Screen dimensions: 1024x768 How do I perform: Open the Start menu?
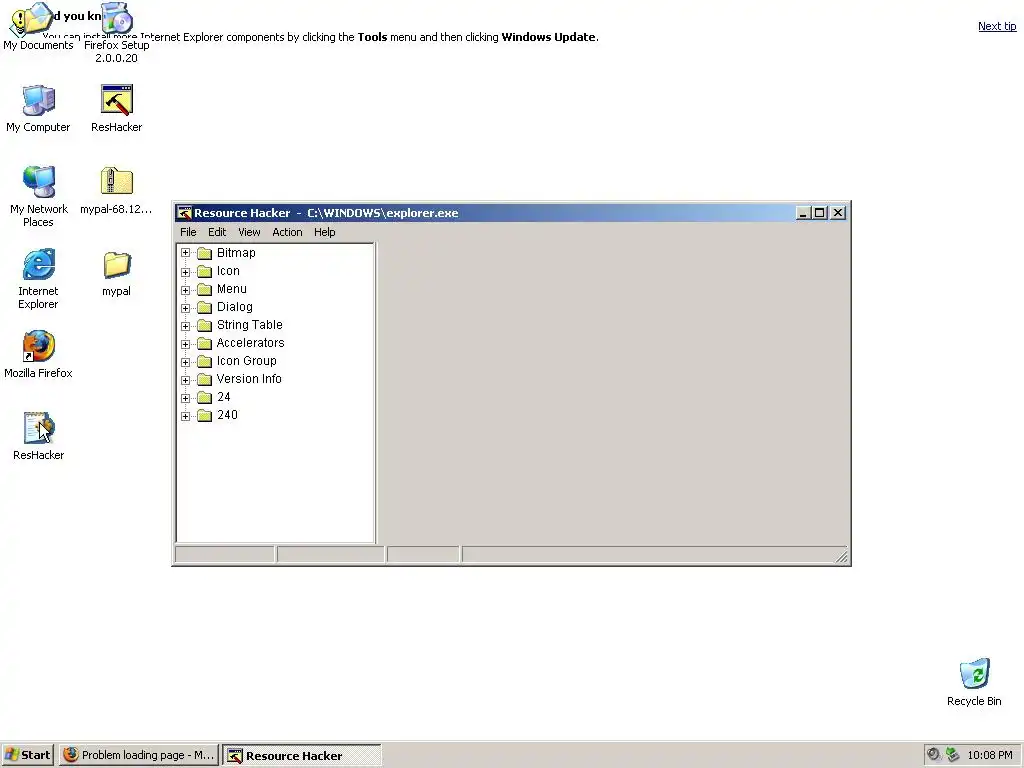coord(28,755)
